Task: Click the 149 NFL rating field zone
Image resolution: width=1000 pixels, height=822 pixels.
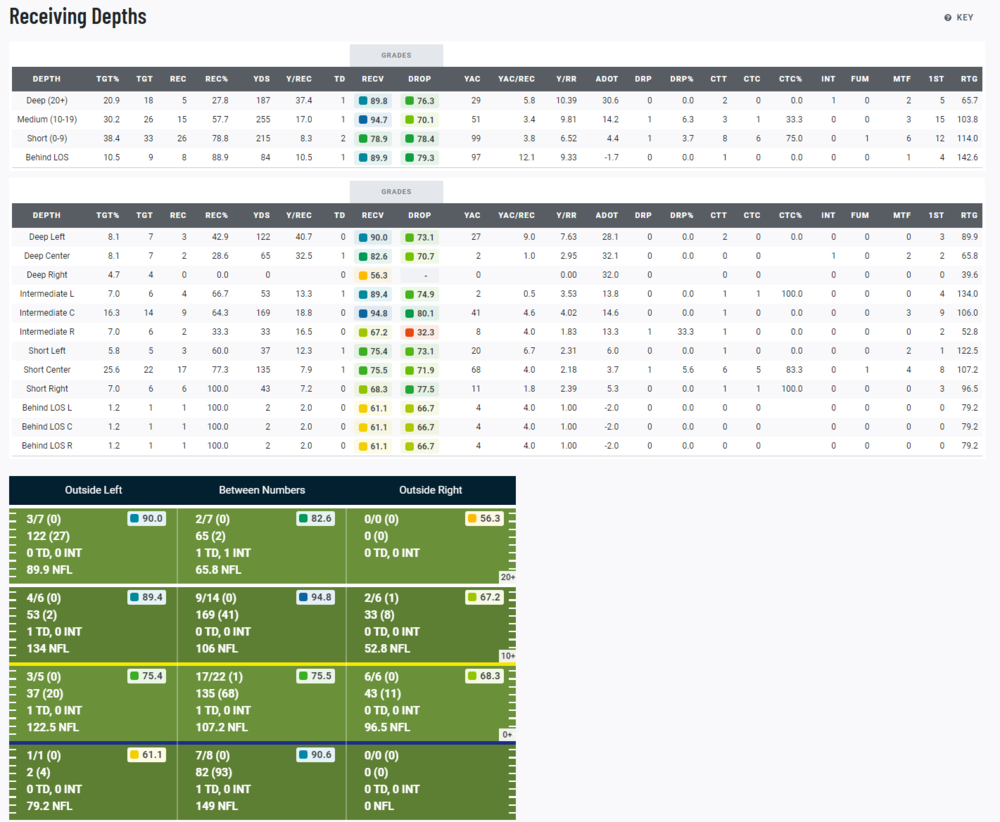Action: point(262,782)
